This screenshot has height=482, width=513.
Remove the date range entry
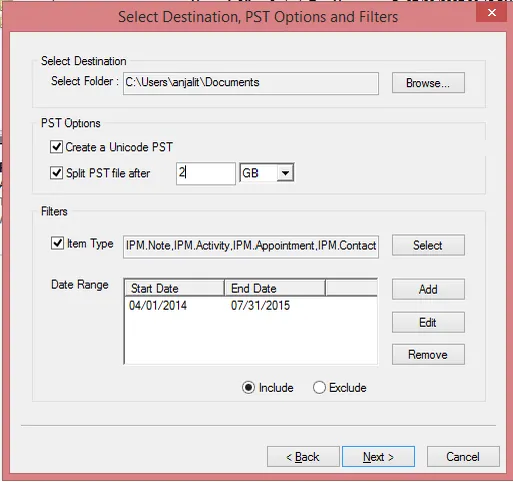point(428,354)
